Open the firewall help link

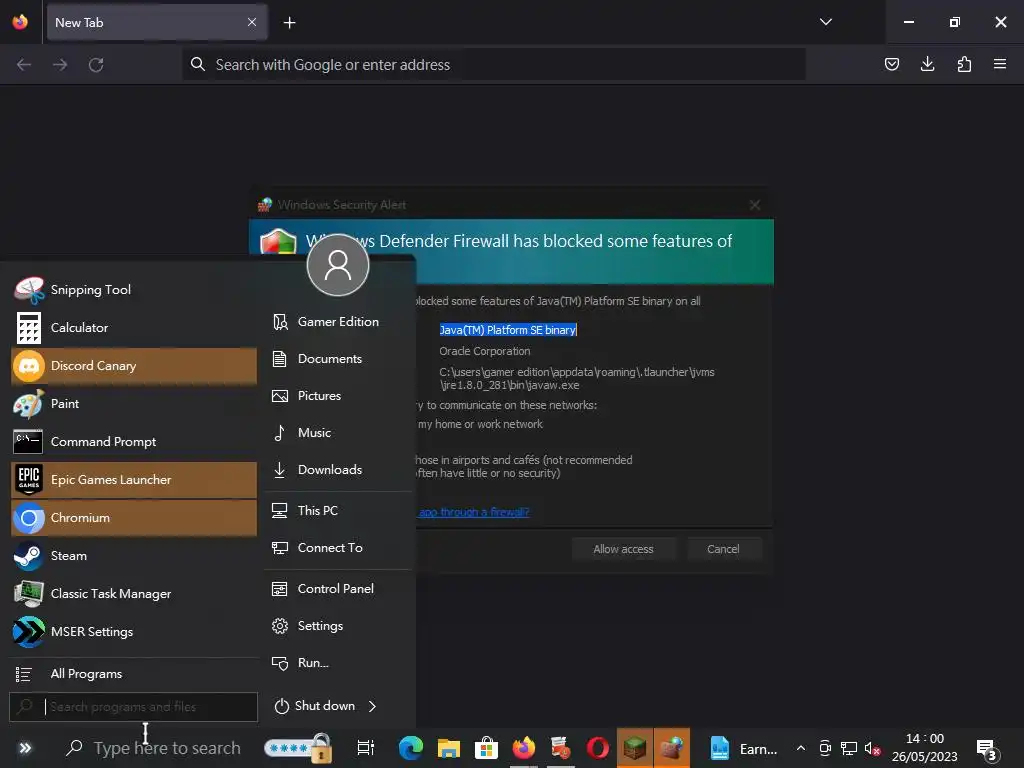(473, 512)
